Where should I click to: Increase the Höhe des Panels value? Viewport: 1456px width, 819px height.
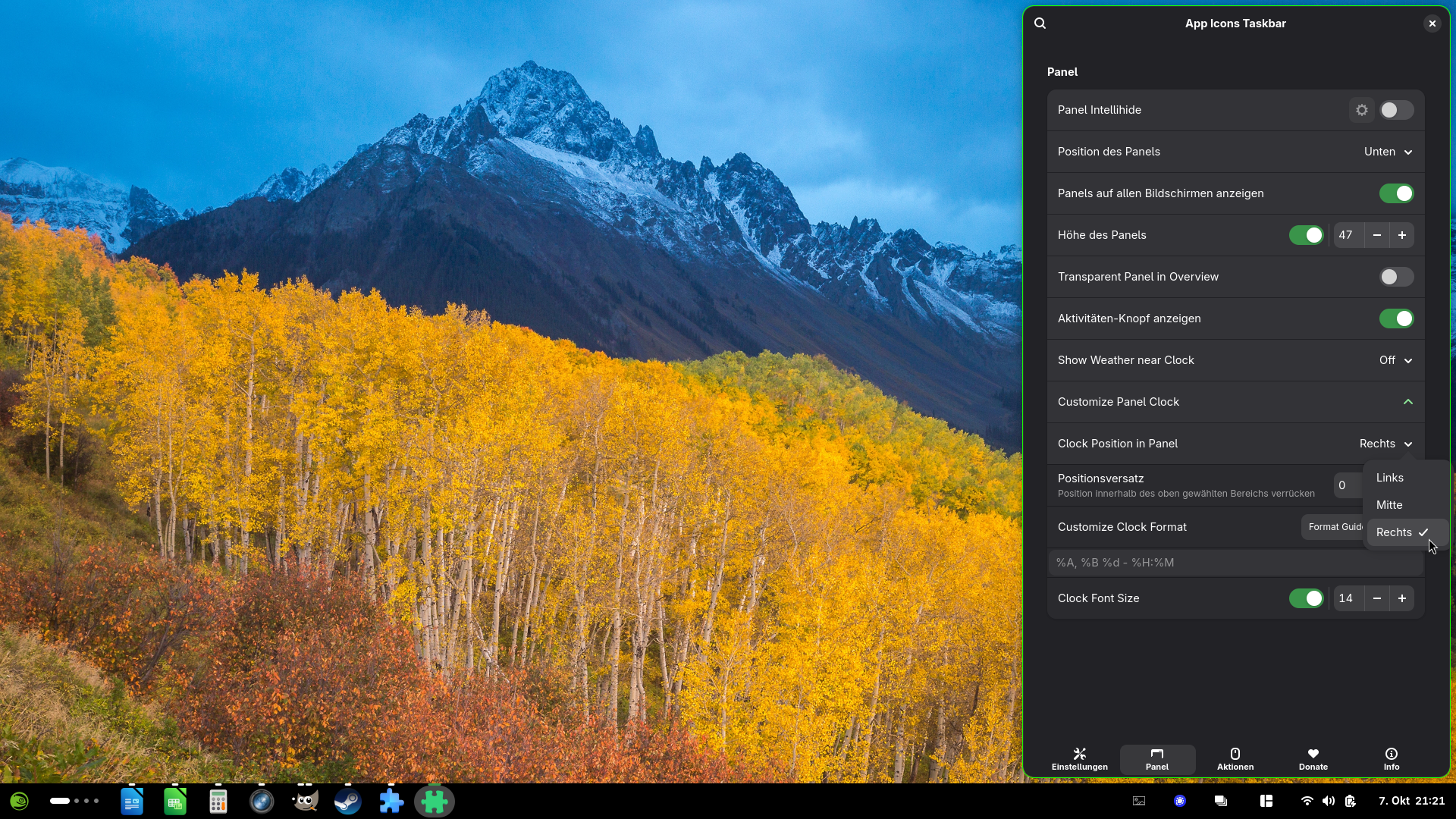1402,235
